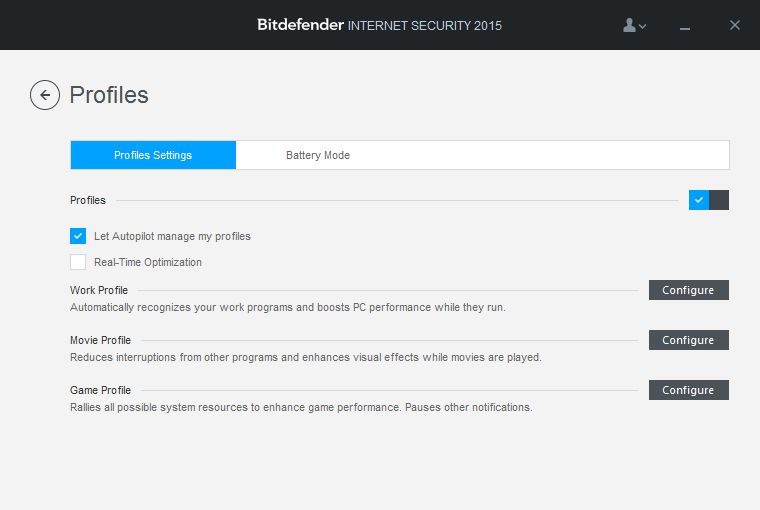
Task: Click the 'Let Autopilot manage my profiles' label
Action: point(172,237)
